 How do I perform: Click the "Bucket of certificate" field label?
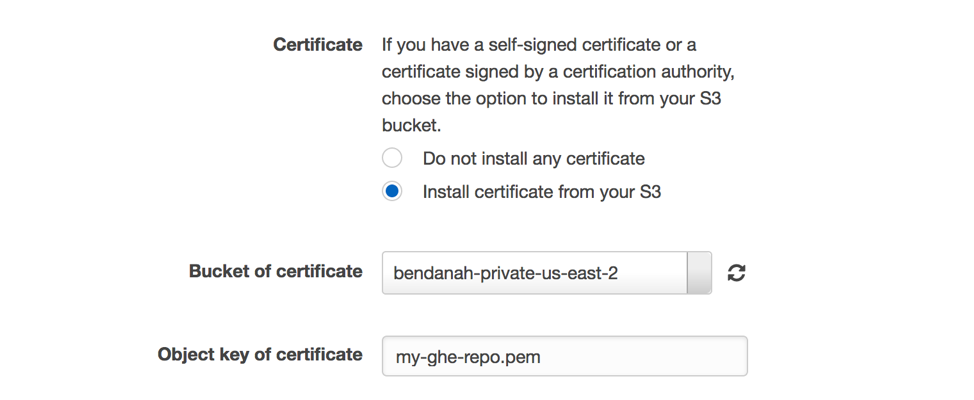pos(275,271)
